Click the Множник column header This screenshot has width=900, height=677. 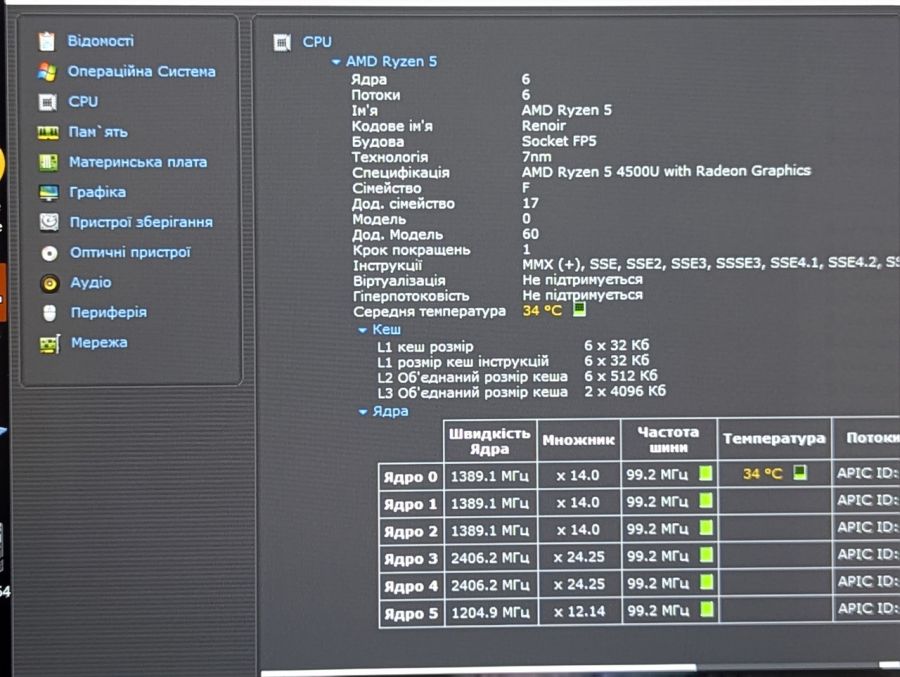pyautogui.click(x=579, y=440)
